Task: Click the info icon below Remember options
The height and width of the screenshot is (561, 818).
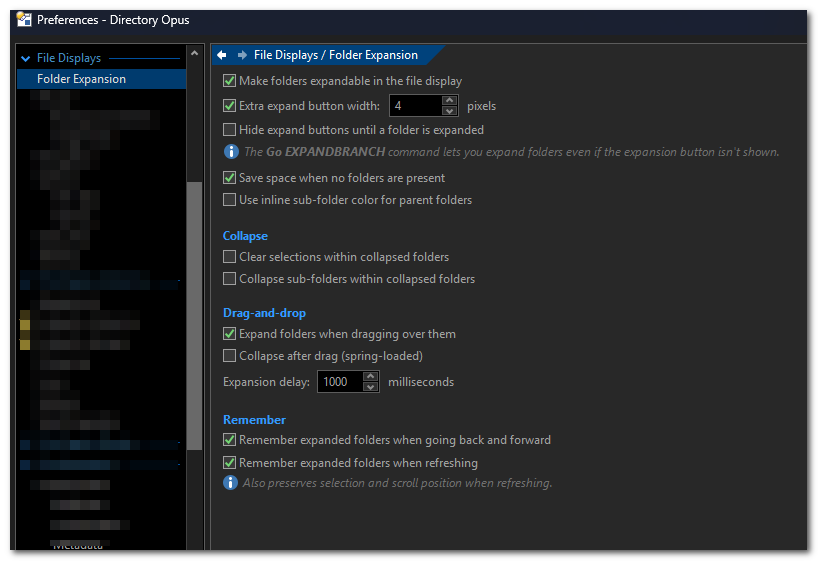Action: pos(230,483)
